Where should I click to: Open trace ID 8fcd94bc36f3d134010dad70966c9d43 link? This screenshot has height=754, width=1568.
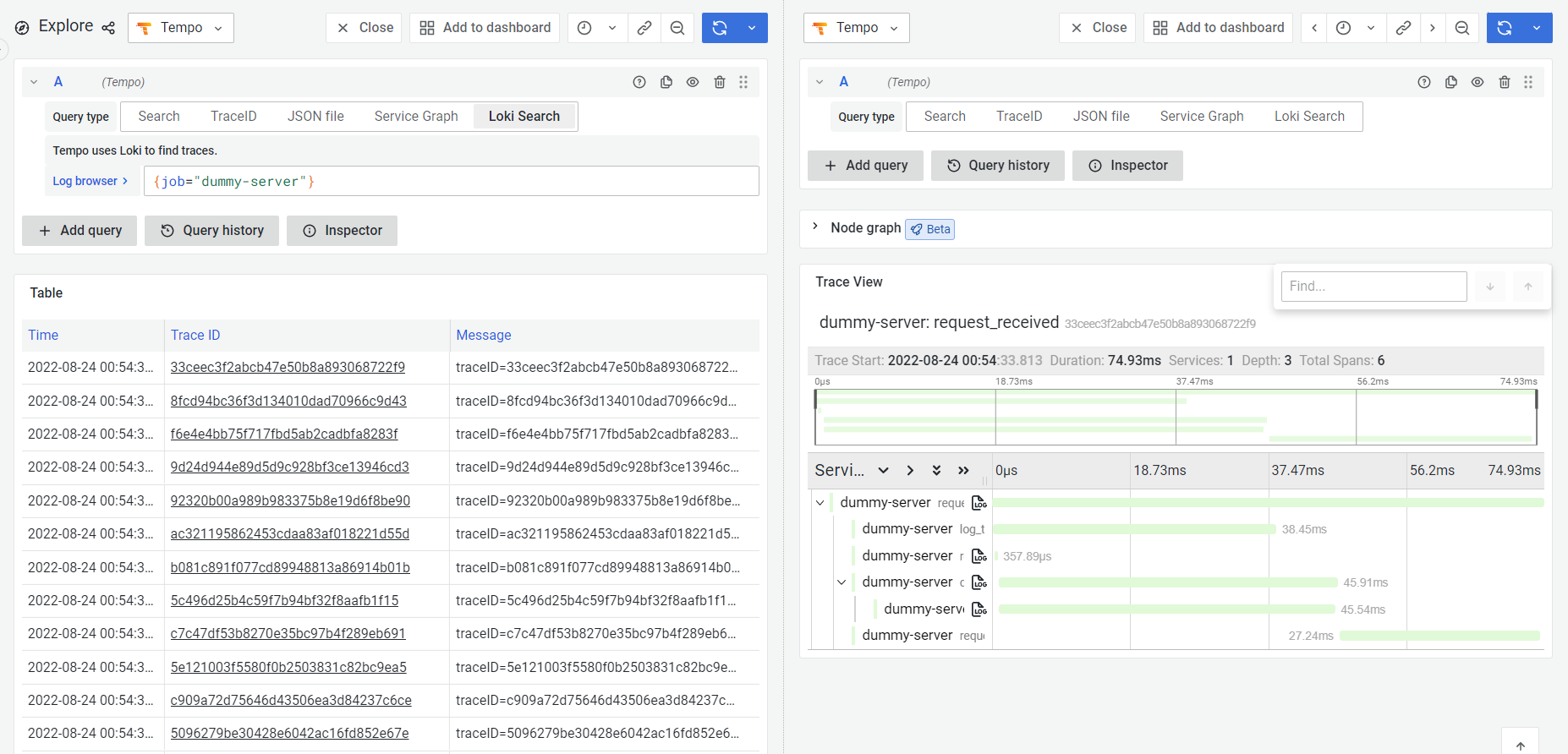pos(288,401)
